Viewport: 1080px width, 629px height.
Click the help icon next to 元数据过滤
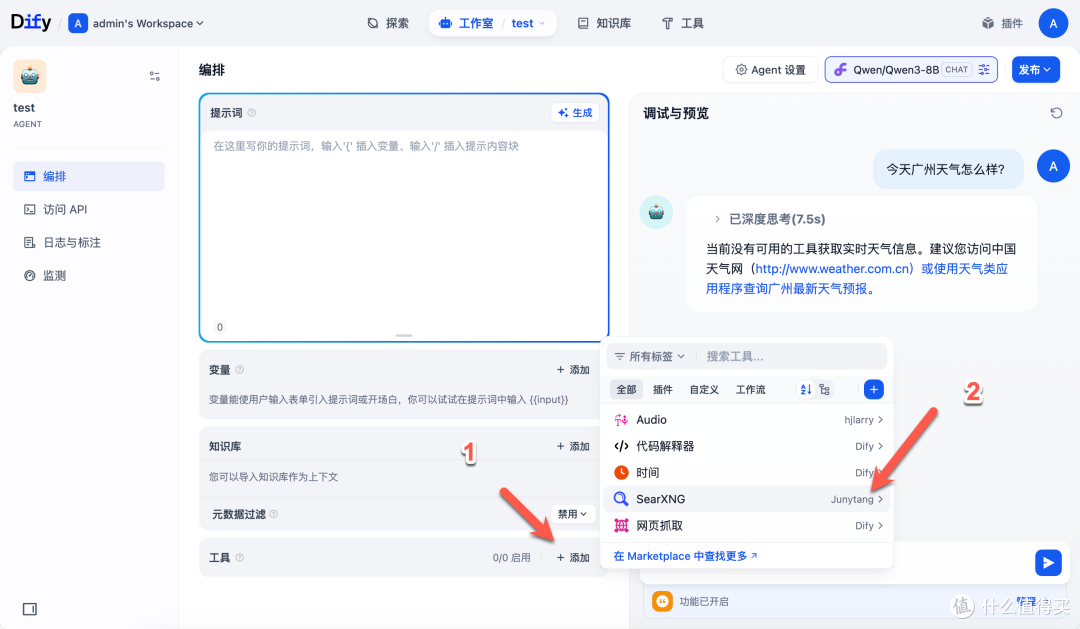pos(273,514)
